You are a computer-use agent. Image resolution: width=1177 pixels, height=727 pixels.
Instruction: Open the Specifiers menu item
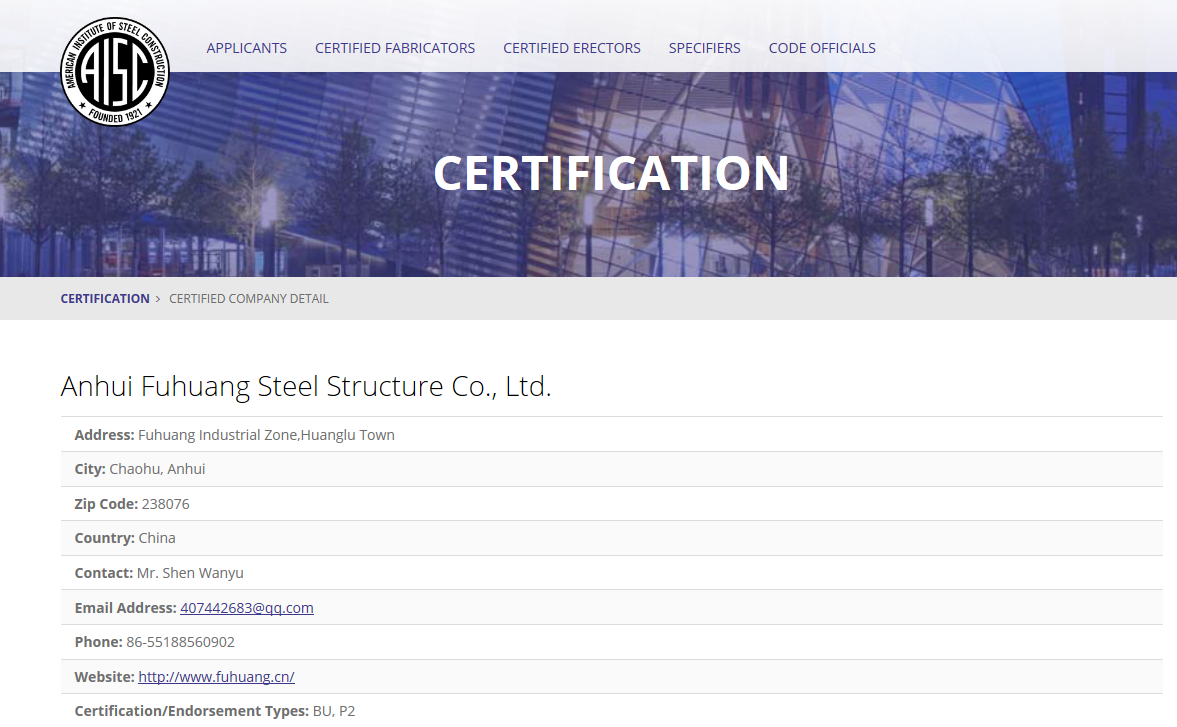(x=704, y=48)
